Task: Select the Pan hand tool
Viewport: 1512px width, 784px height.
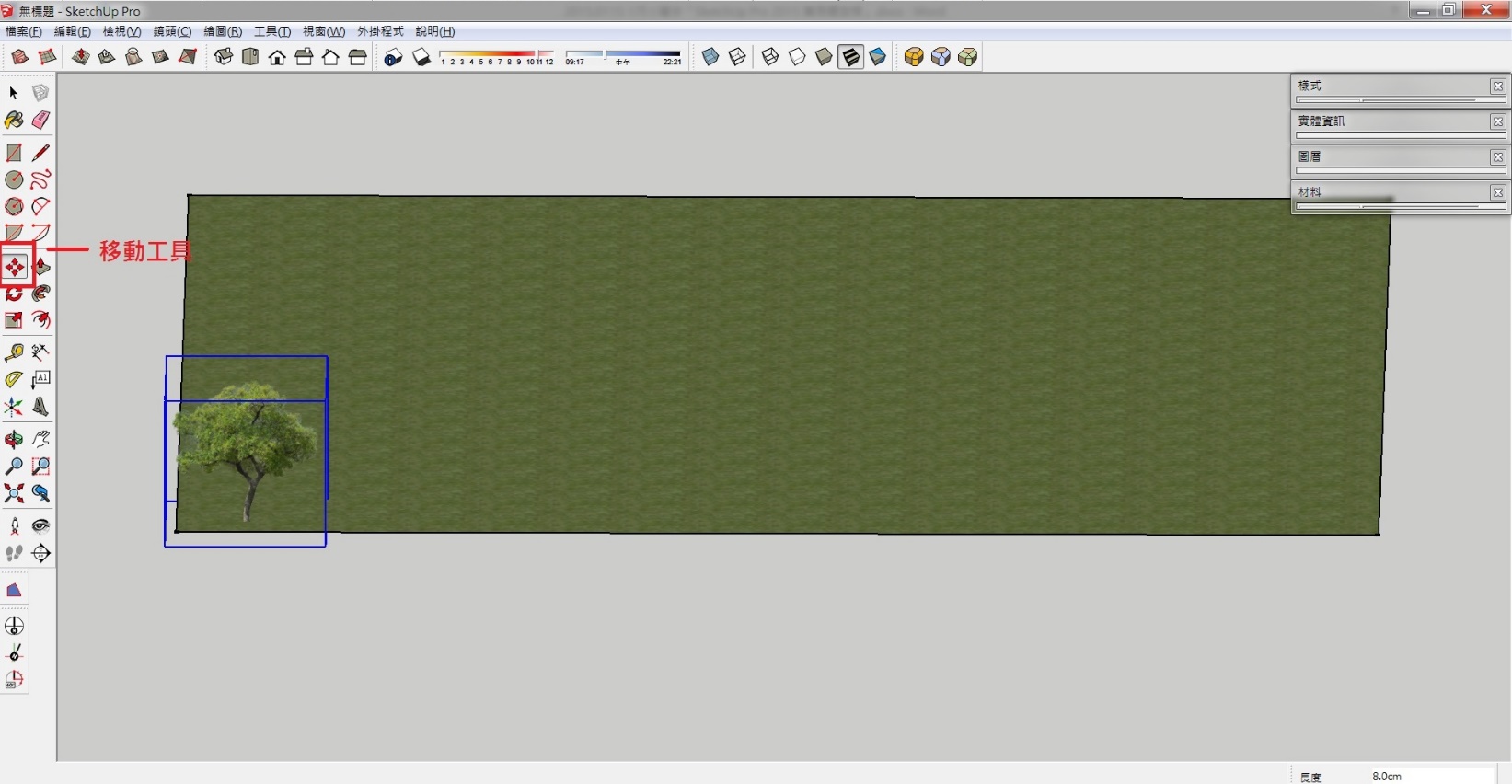Action: [x=40, y=439]
